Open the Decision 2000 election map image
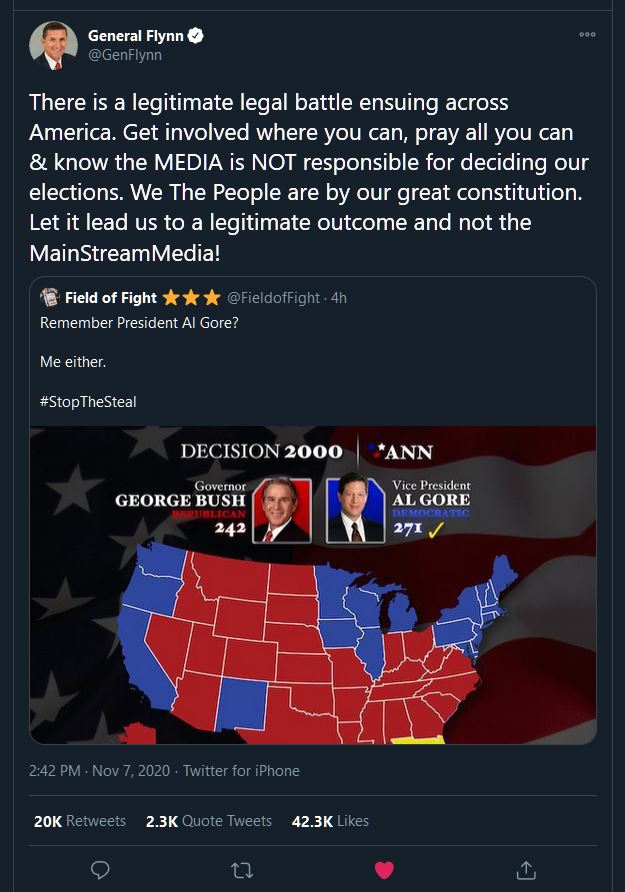625x892 pixels. coord(313,585)
